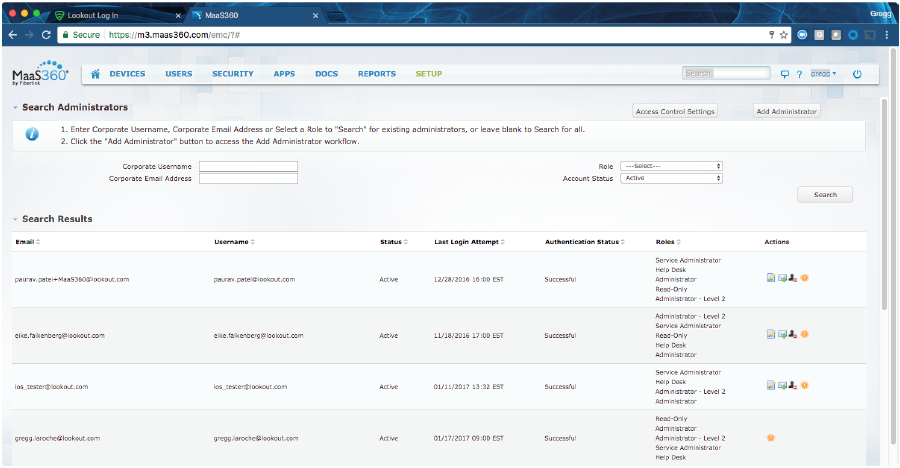Send email icon for eike.falkenberg row
The height and width of the screenshot is (468, 900).
pos(782,334)
